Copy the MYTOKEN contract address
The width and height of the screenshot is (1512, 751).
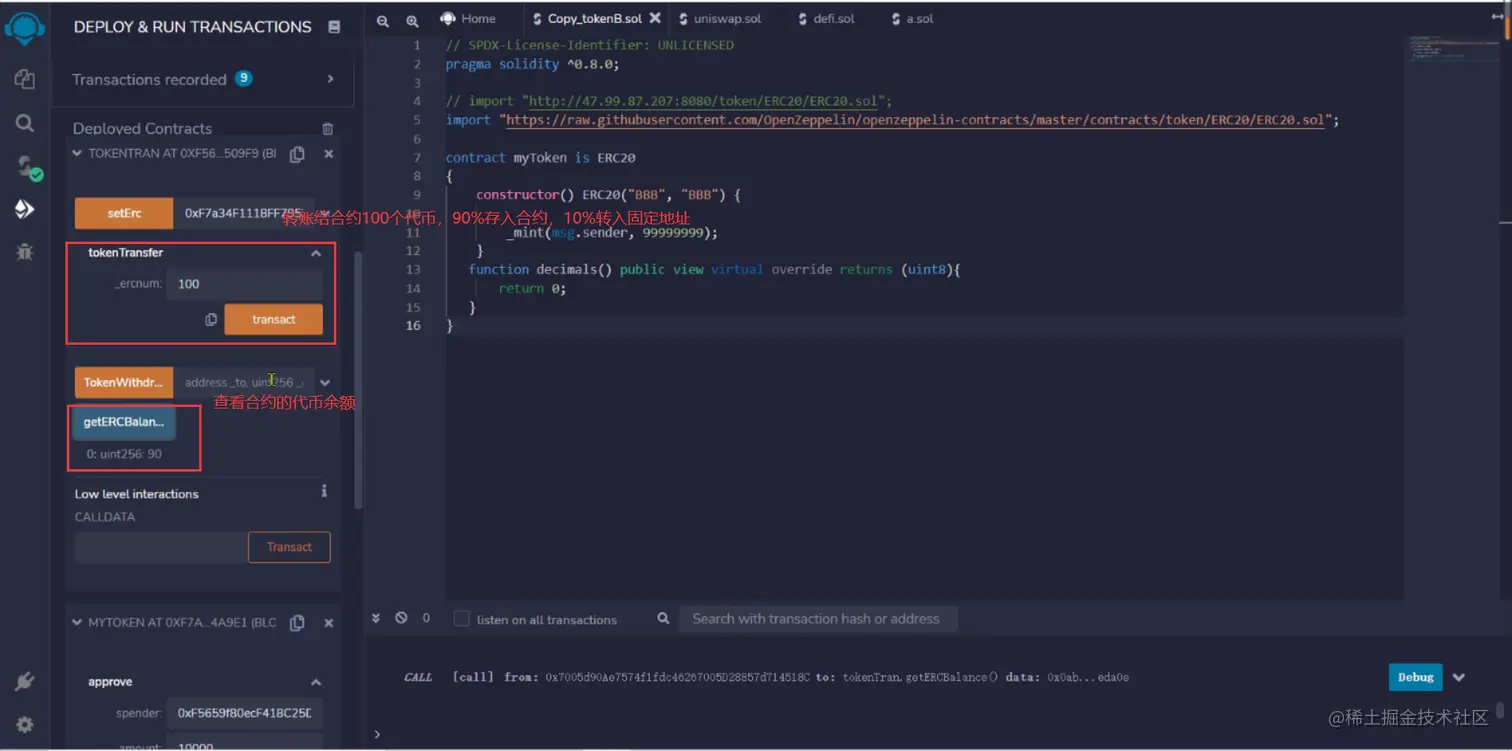(x=297, y=622)
